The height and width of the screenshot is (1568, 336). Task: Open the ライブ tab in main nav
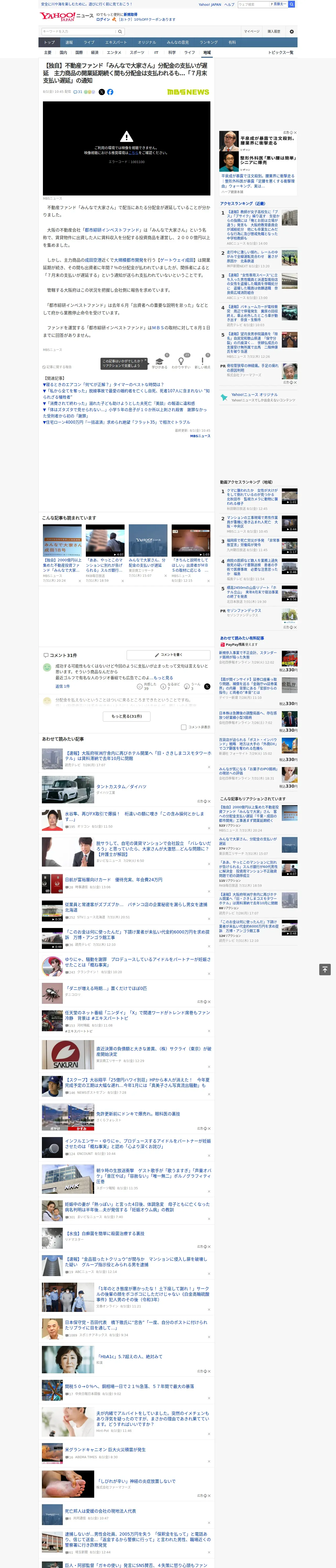89,43
